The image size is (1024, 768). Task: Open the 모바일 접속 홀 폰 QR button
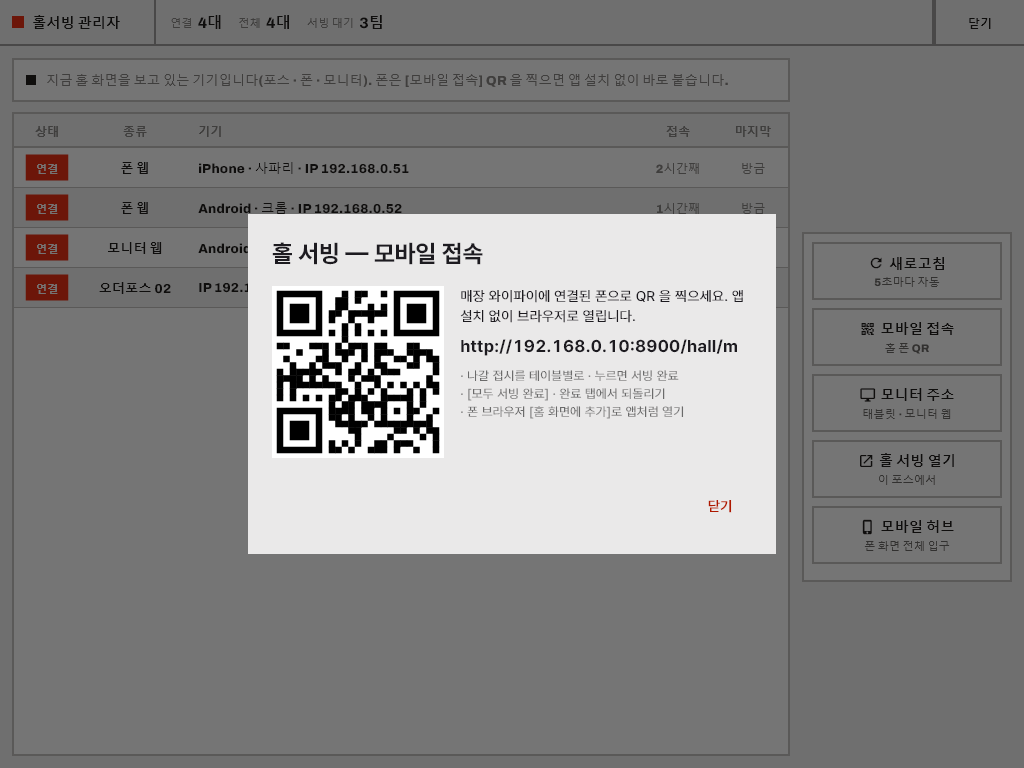pos(906,337)
